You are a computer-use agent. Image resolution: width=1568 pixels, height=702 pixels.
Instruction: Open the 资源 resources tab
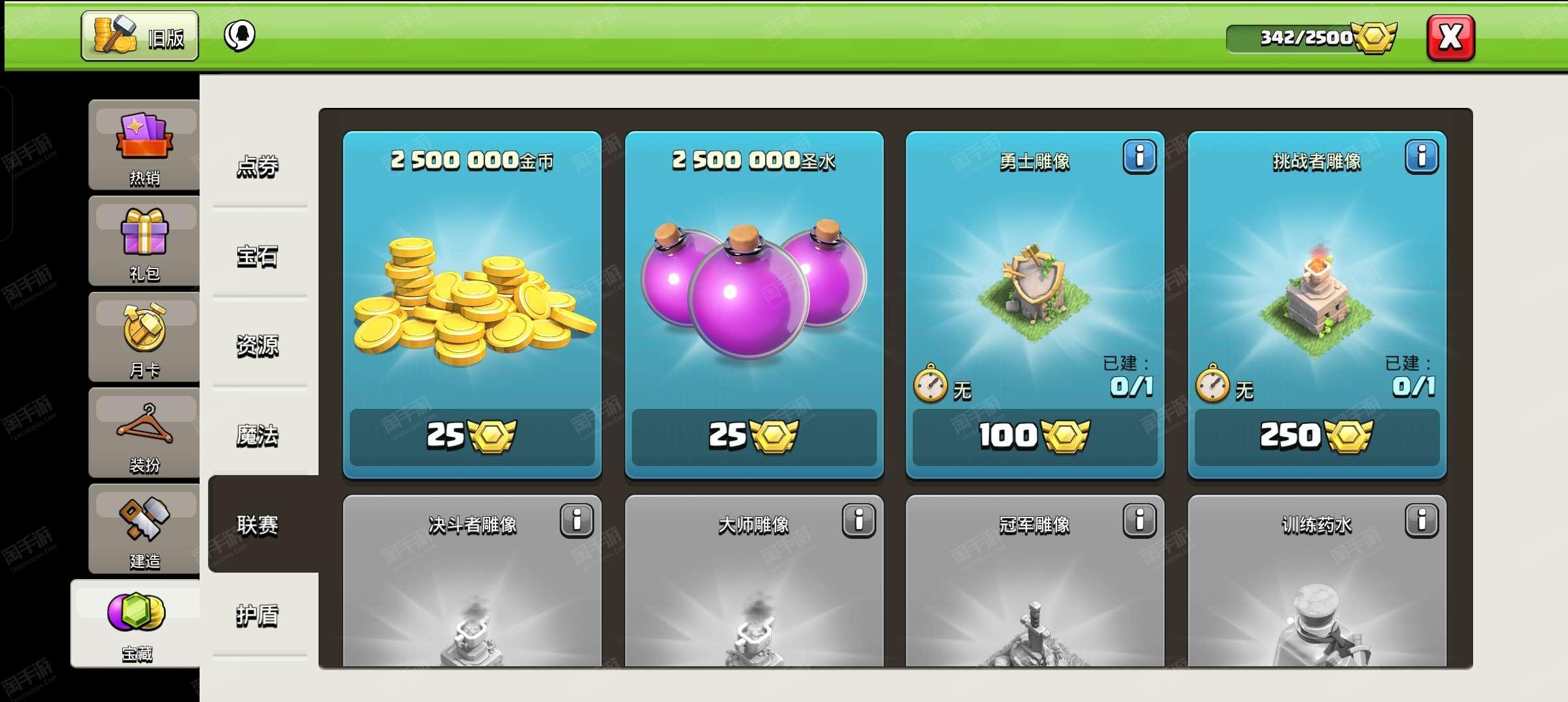(258, 345)
